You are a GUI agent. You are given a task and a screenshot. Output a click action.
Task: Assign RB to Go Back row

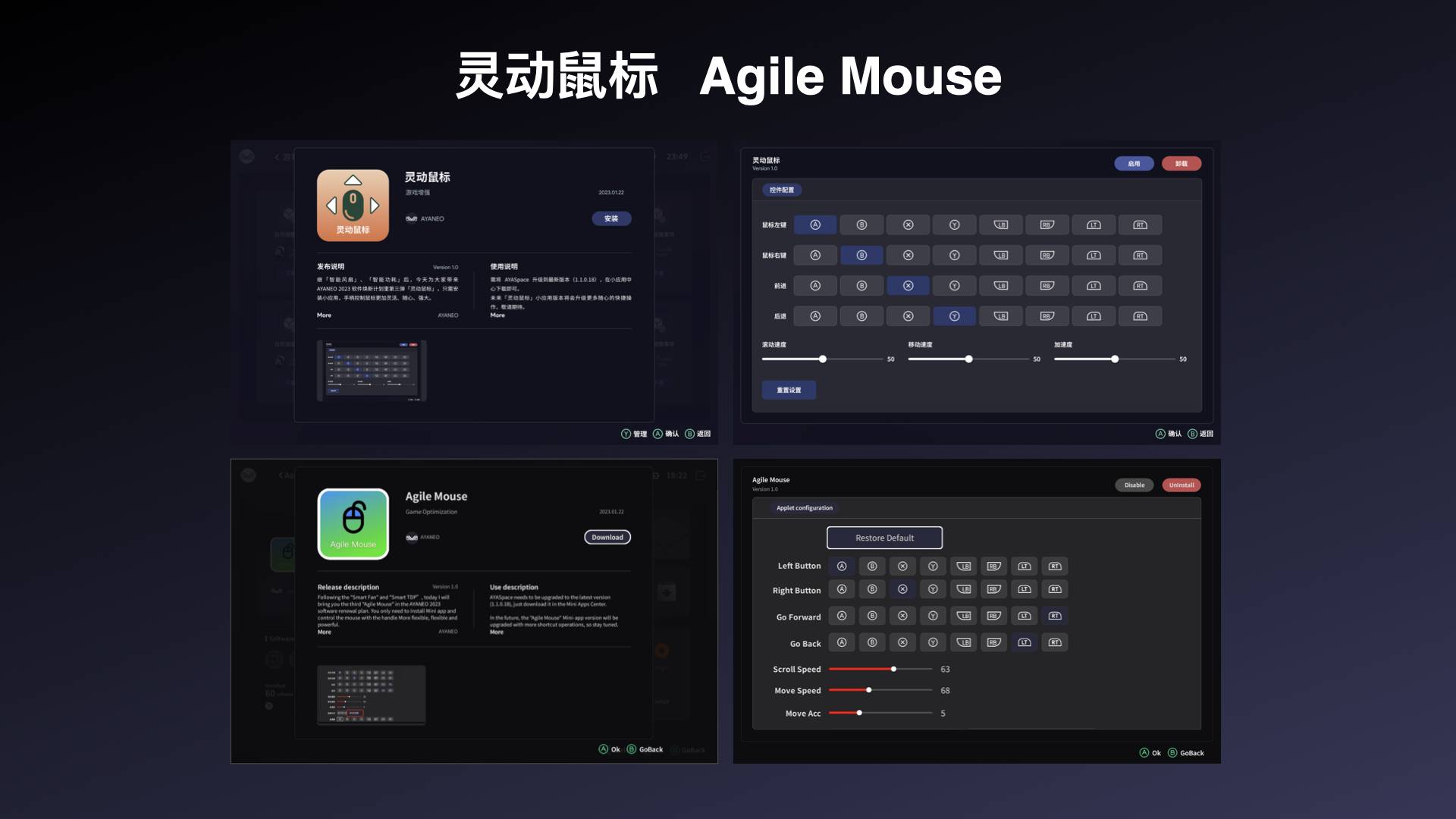coord(994,642)
